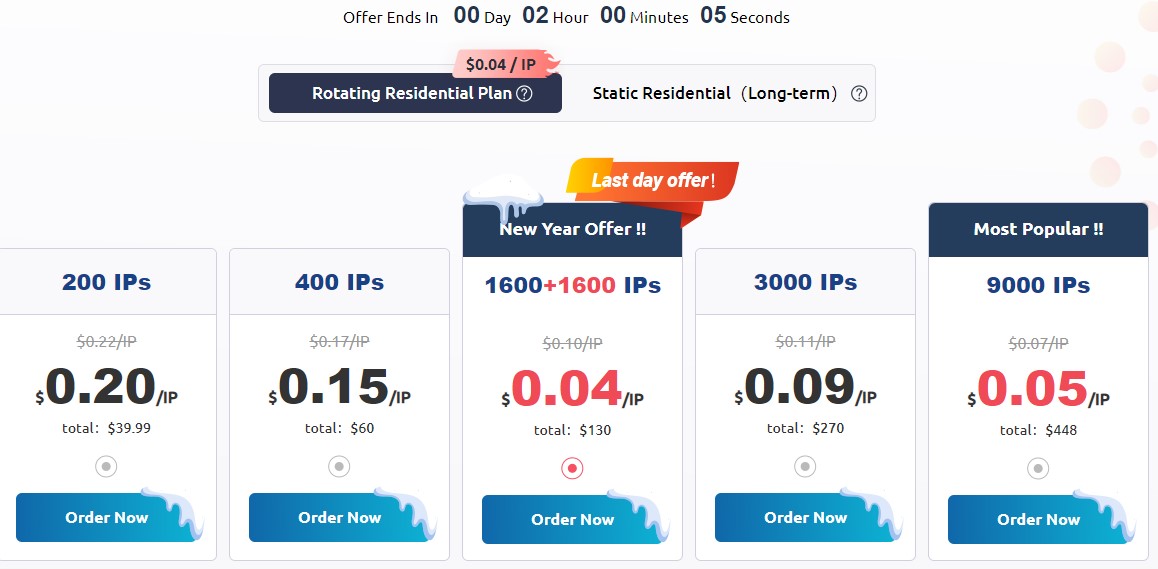
Task: Choose the 9000 IPs plan radio button
Action: (1038, 468)
